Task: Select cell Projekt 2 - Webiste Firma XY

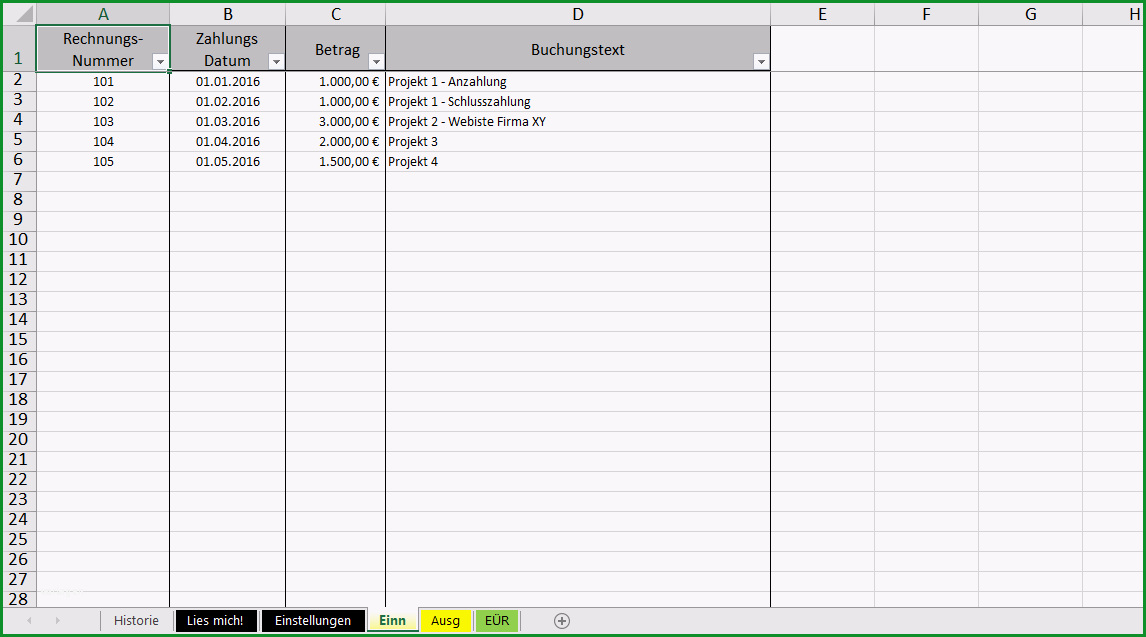Action: click(578, 121)
